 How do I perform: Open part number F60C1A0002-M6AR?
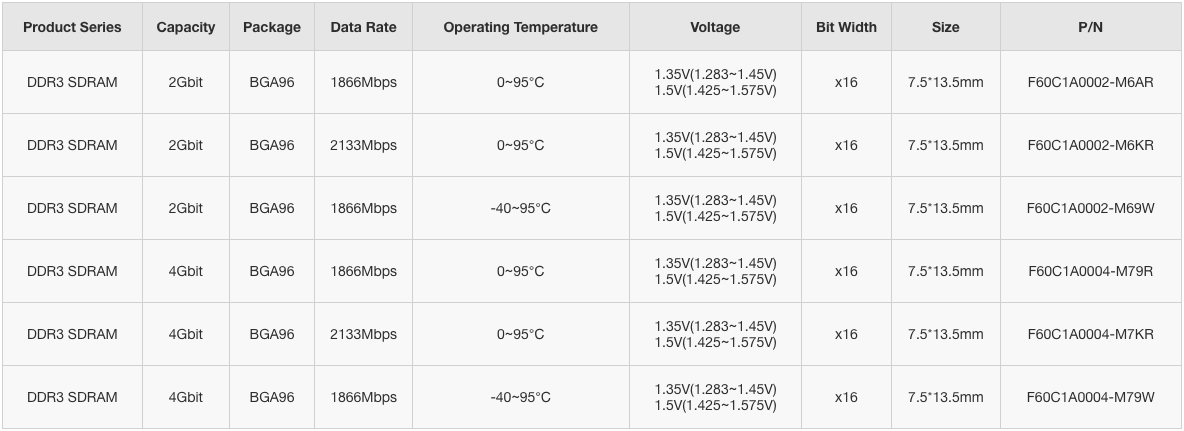(1090, 82)
